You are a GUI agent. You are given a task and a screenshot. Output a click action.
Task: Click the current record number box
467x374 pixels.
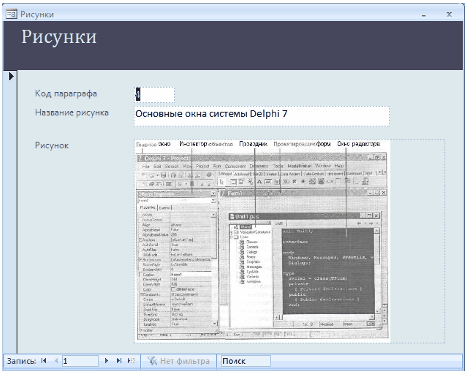80,361
